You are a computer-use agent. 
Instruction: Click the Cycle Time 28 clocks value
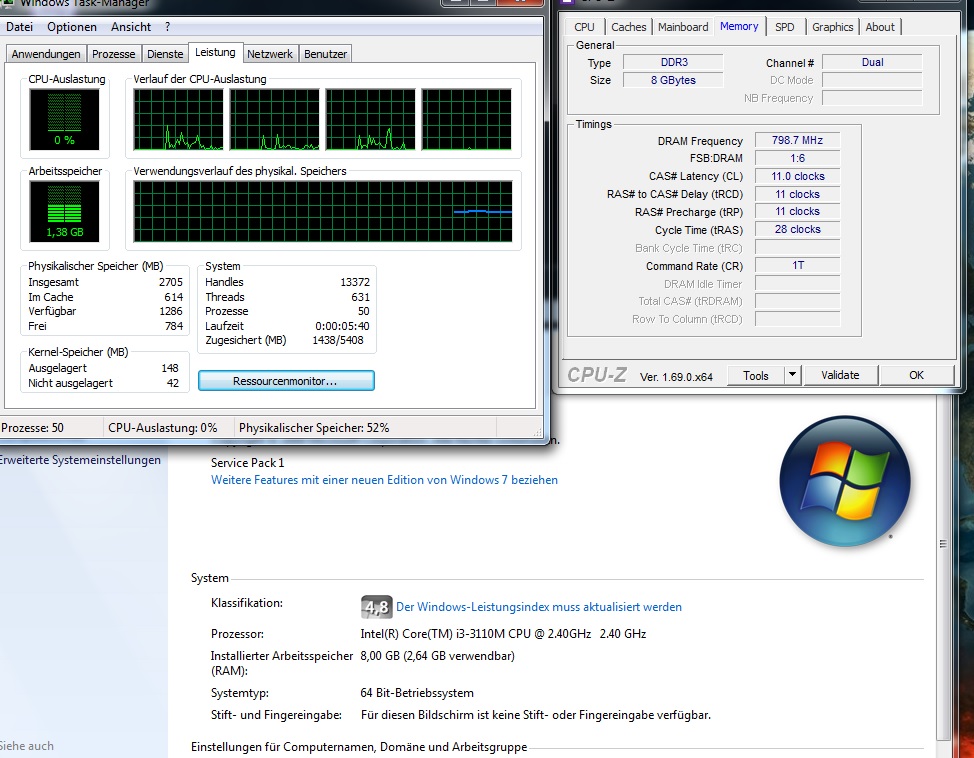[798, 229]
